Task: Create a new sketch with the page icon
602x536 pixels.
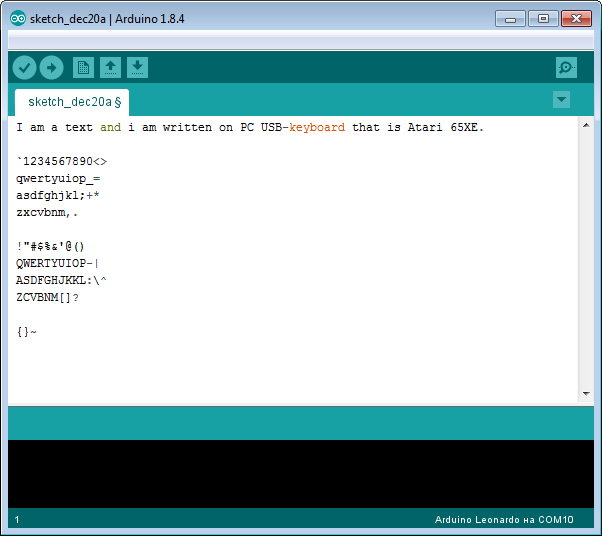Action: [x=84, y=67]
